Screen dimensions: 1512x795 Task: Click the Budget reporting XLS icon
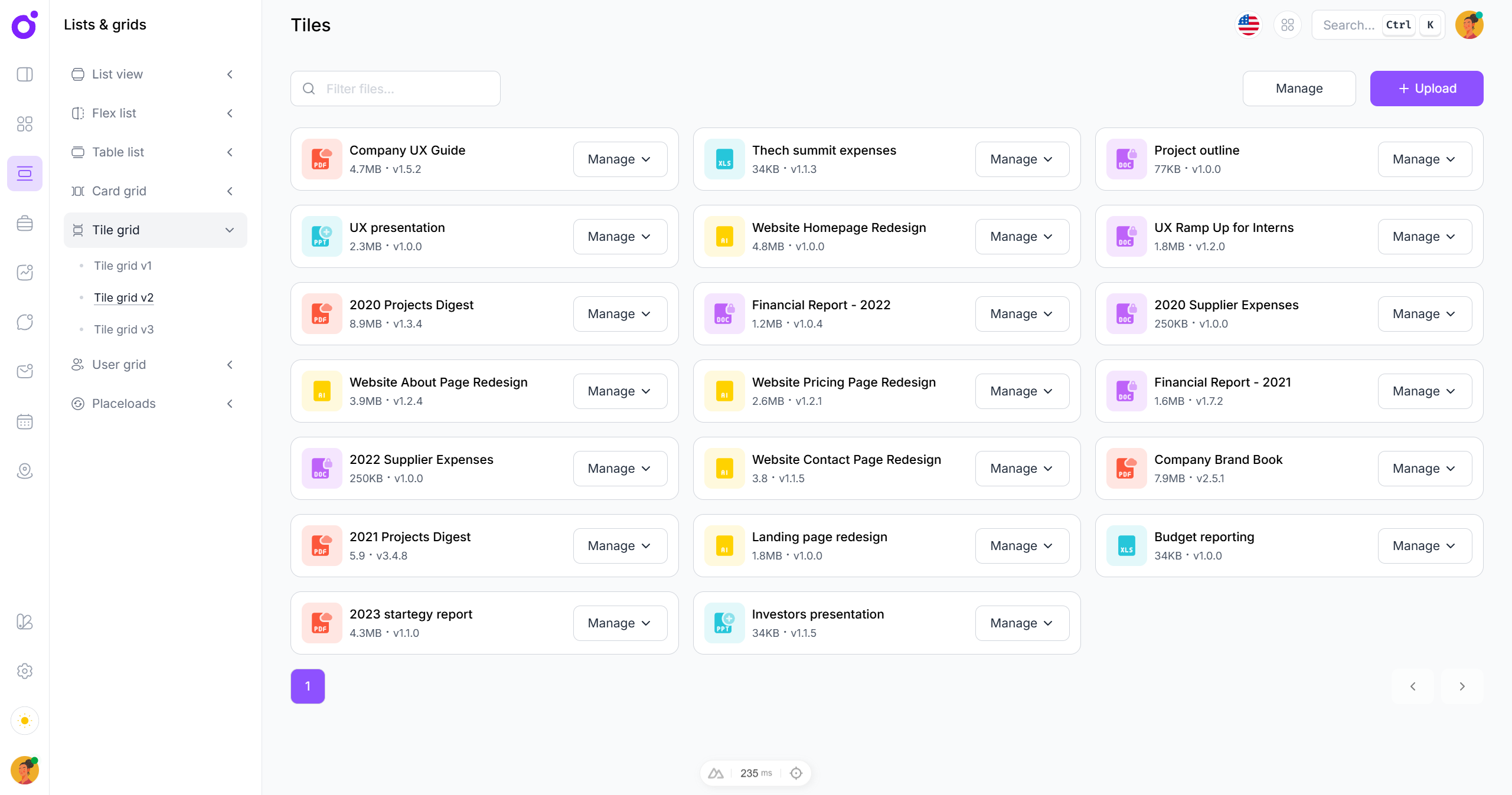1126,546
